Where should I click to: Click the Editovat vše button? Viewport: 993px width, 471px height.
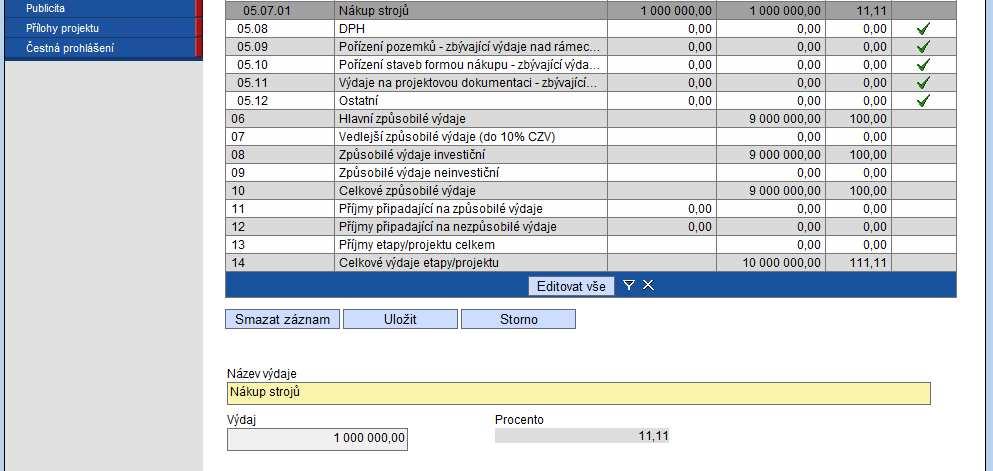tap(571, 286)
